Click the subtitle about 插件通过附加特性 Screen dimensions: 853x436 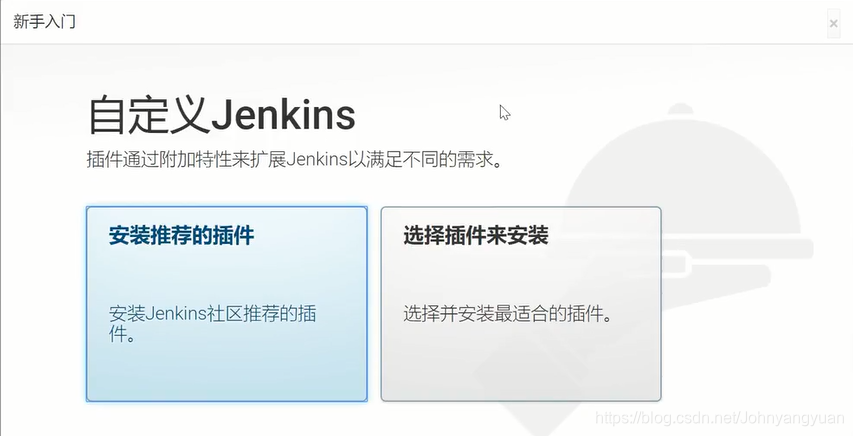pyautogui.click(x=294, y=160)
